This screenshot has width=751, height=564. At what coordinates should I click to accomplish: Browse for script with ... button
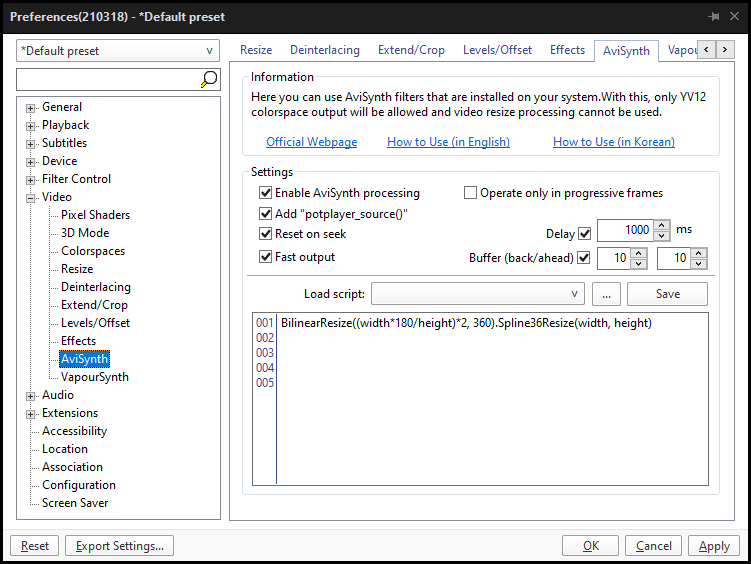pyautogui.click(x=606, y=293)
